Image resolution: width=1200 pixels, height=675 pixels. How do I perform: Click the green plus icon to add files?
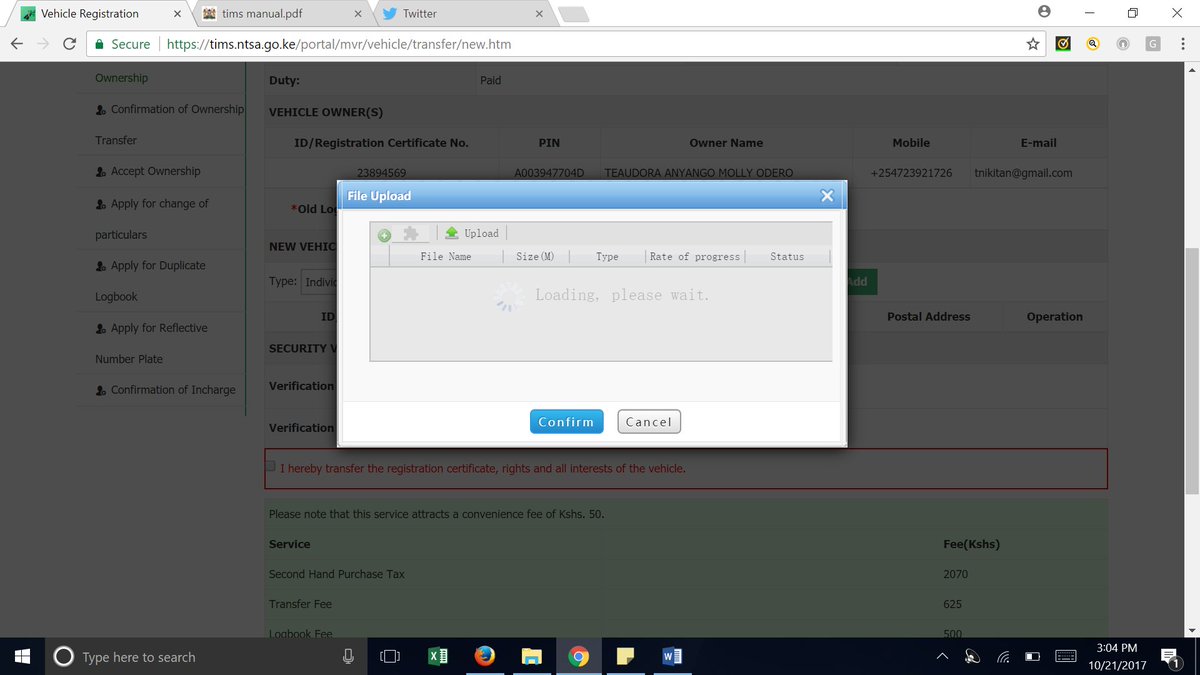coord(383,233)
